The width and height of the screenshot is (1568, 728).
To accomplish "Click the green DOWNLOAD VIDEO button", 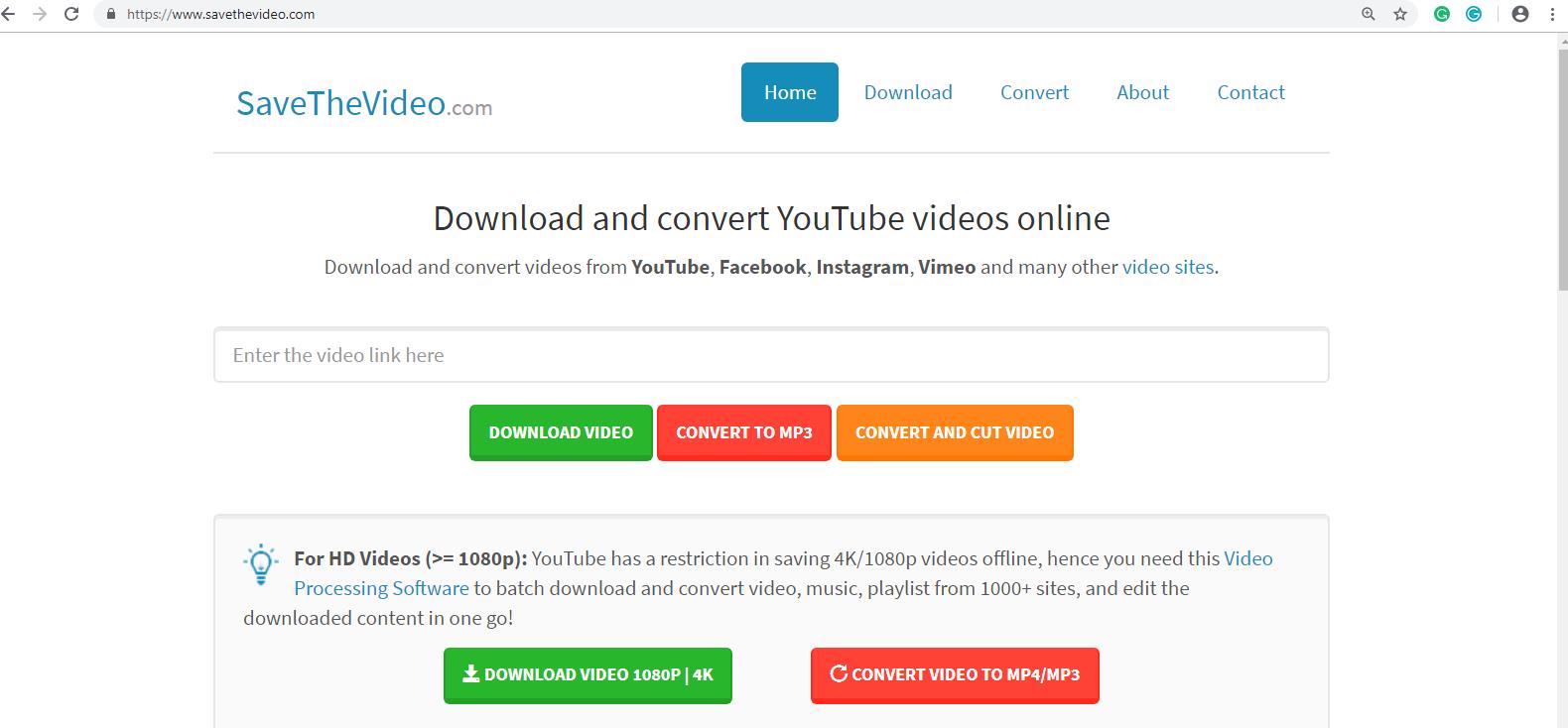I will coord(561,432).
